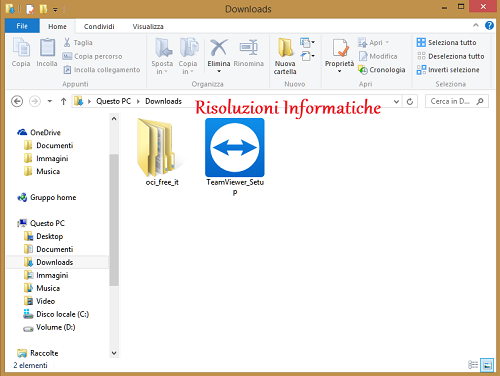Open the easy access dropdown in Nuovo group
This screenshot has width=500, height=376.
point(307,56)
